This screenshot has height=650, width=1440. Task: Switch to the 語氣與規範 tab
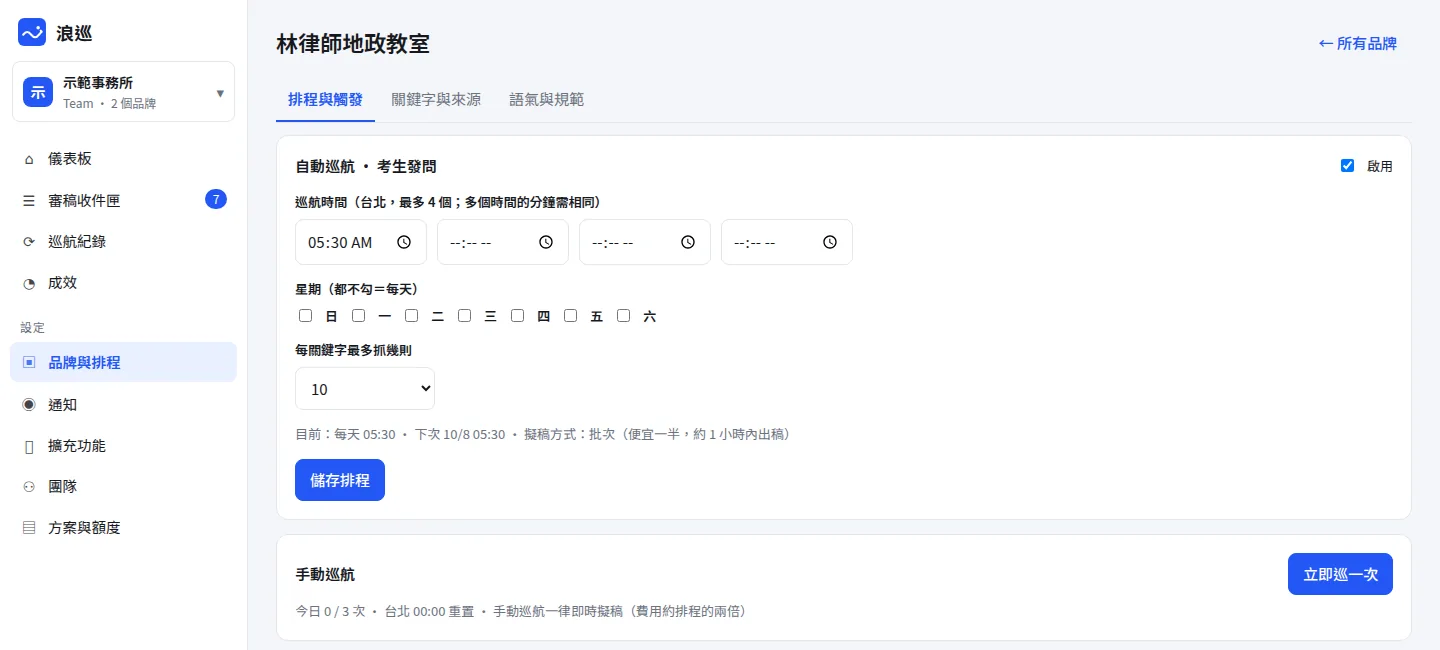pyautogui.click(x=546, y=100)
